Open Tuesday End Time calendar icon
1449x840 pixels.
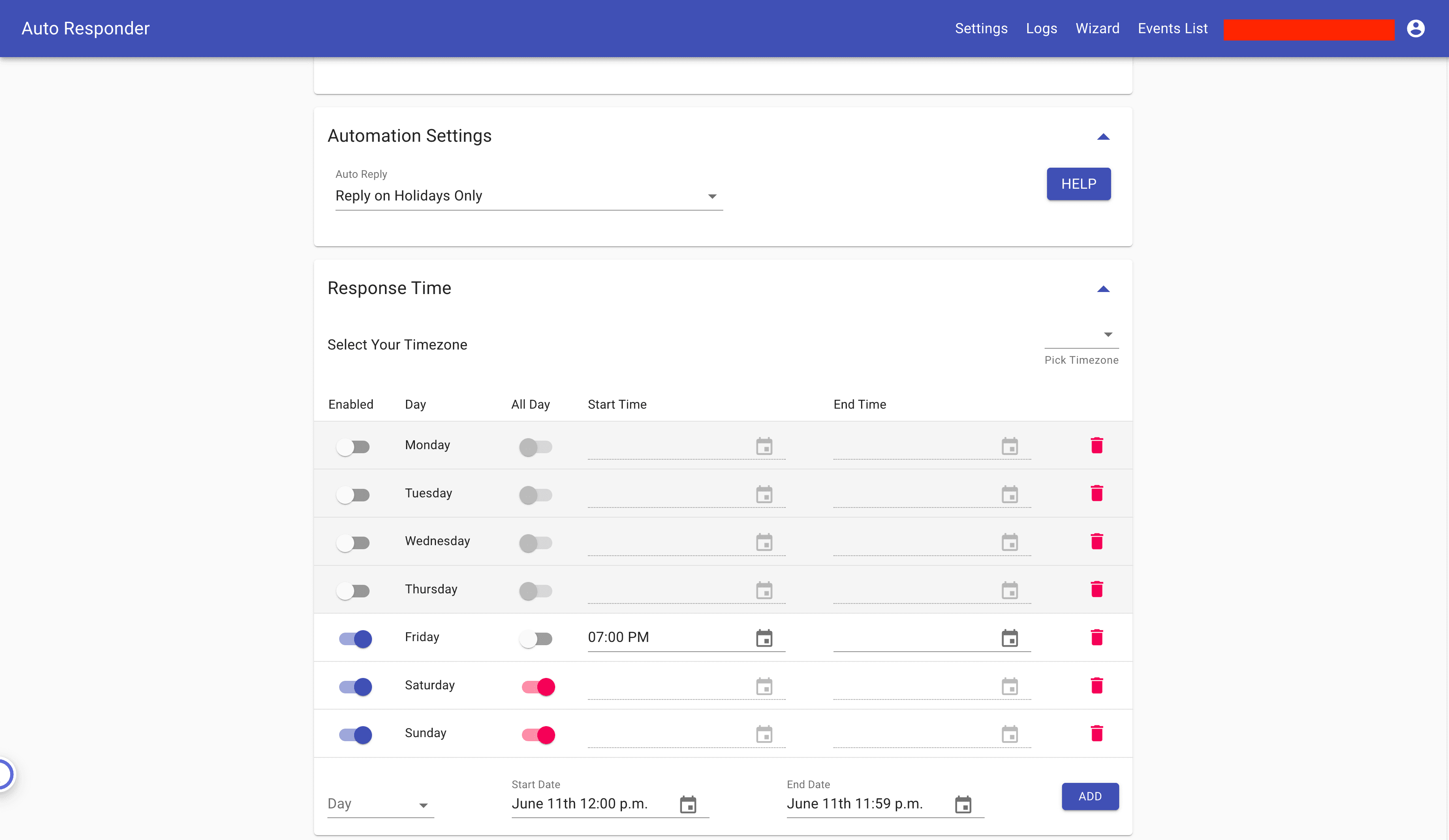pyautogui.click(x=1010, y=494)
